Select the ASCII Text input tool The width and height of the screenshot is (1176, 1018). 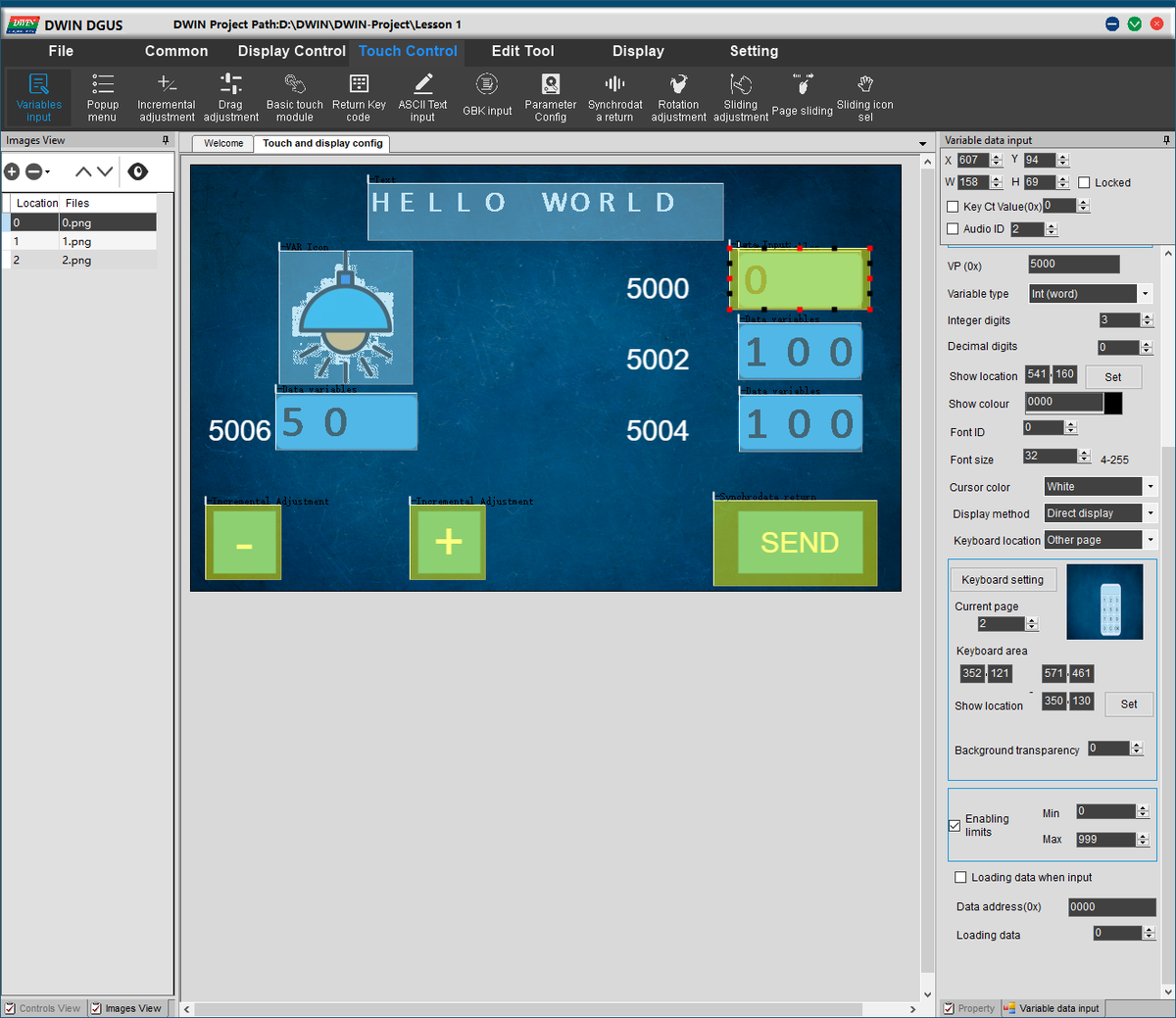click(x=422, y=97)
